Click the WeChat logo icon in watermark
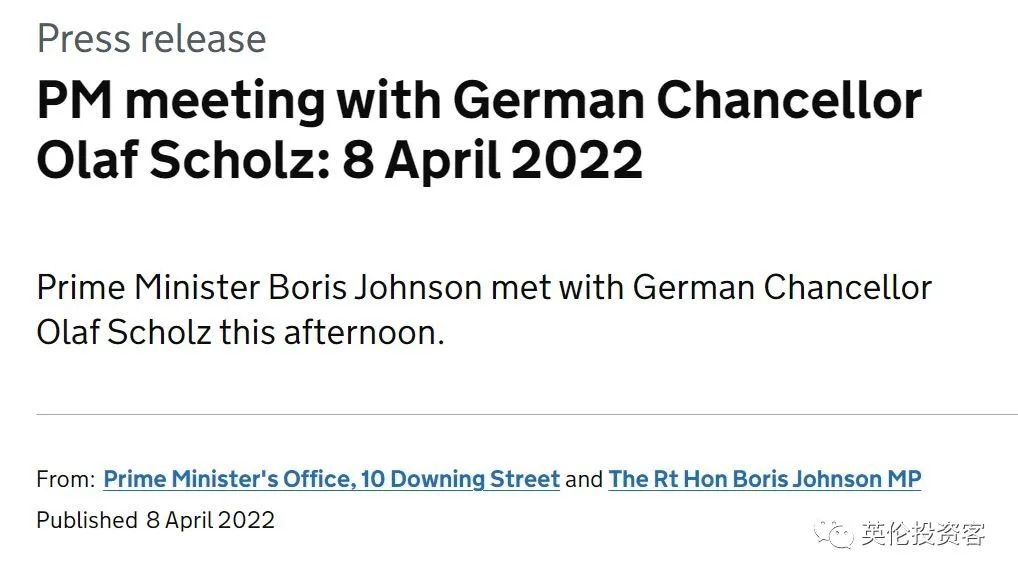Screen dimensions: 1018x578 834,534
